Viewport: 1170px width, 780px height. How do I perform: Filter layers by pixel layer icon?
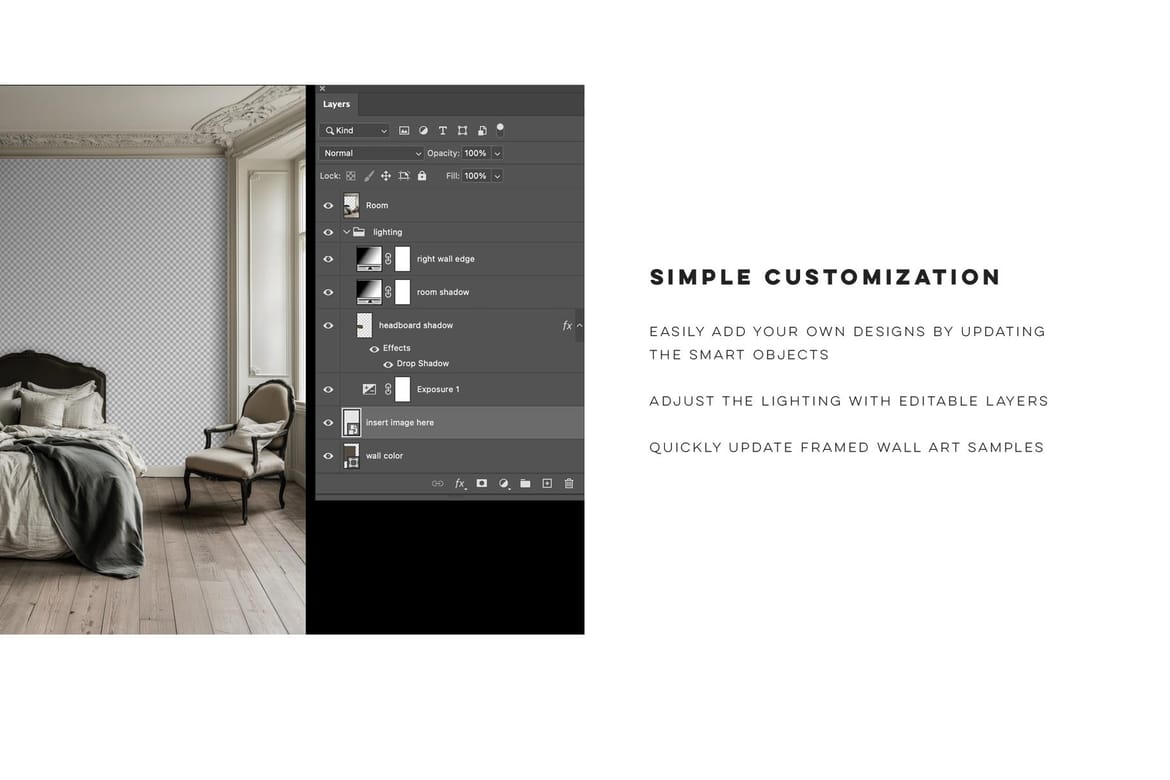(x=404, y=131)
